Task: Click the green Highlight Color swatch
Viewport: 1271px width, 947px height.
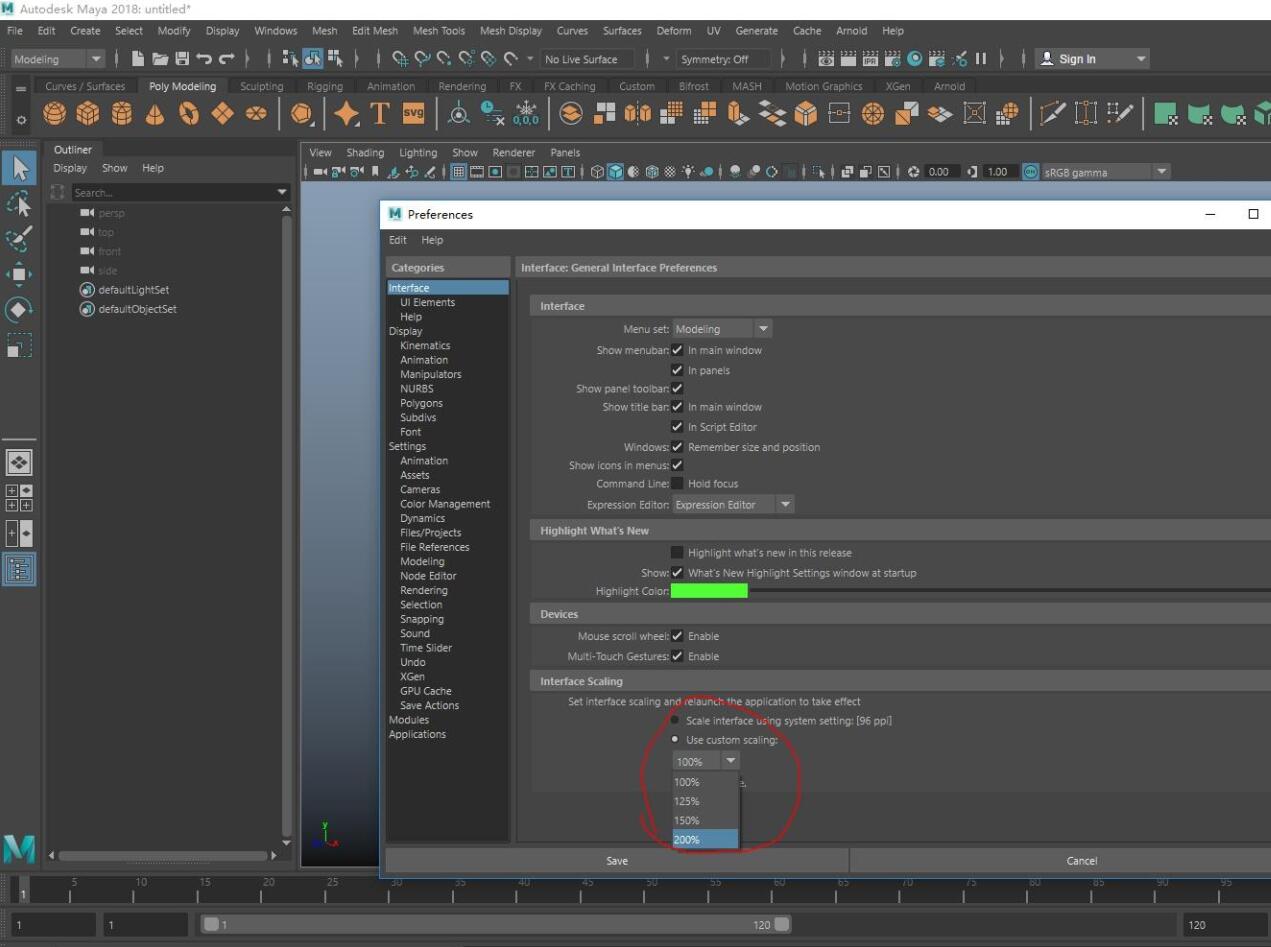Action: (x=709, y=591)
